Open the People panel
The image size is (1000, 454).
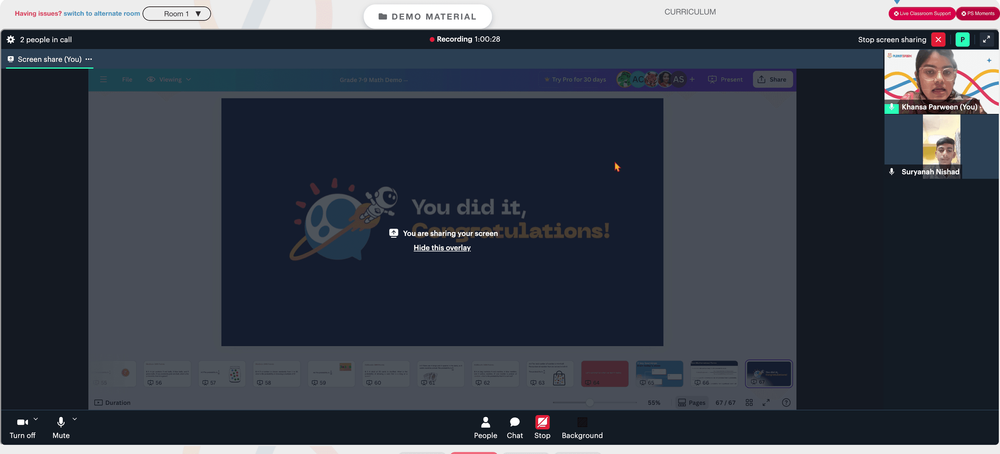click(x=485, y=428)
